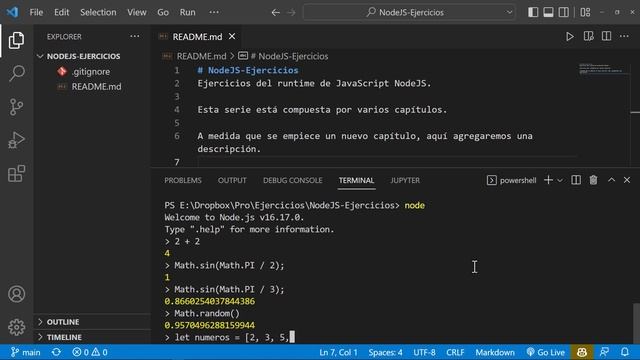This screenshot has width=640, height=360.
Task: Open the File menu
Action: (x=36, y=12)
